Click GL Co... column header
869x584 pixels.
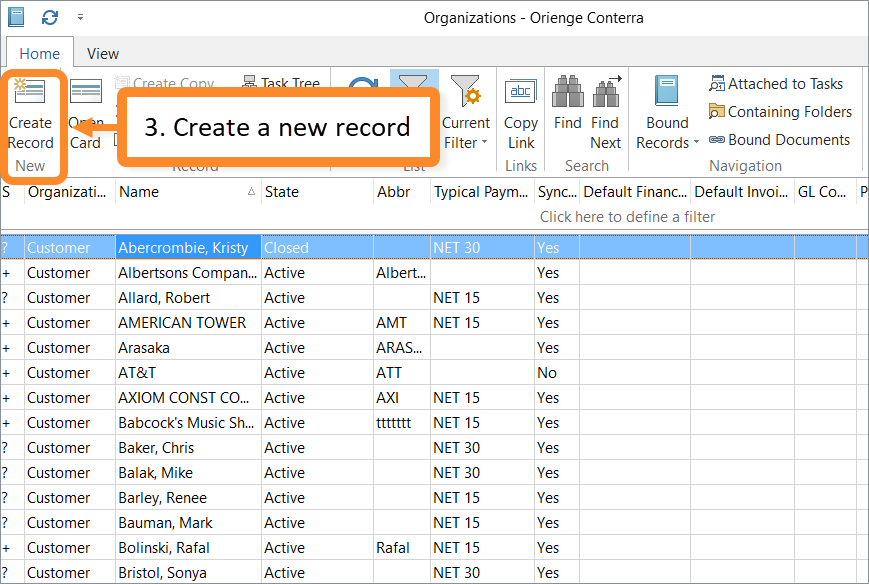click(825, 192)
